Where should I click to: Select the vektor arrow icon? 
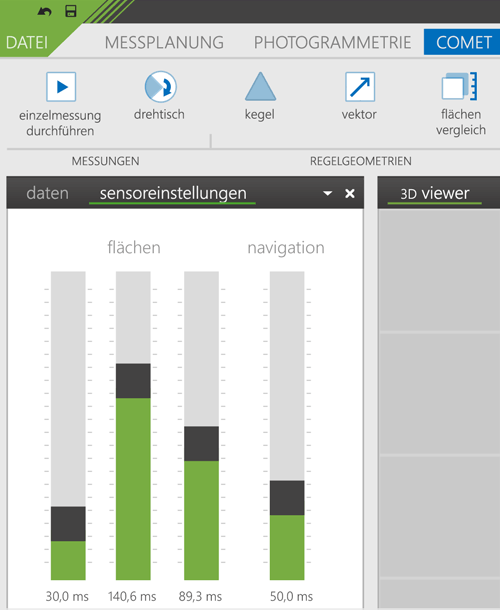(x=360, y=87)
